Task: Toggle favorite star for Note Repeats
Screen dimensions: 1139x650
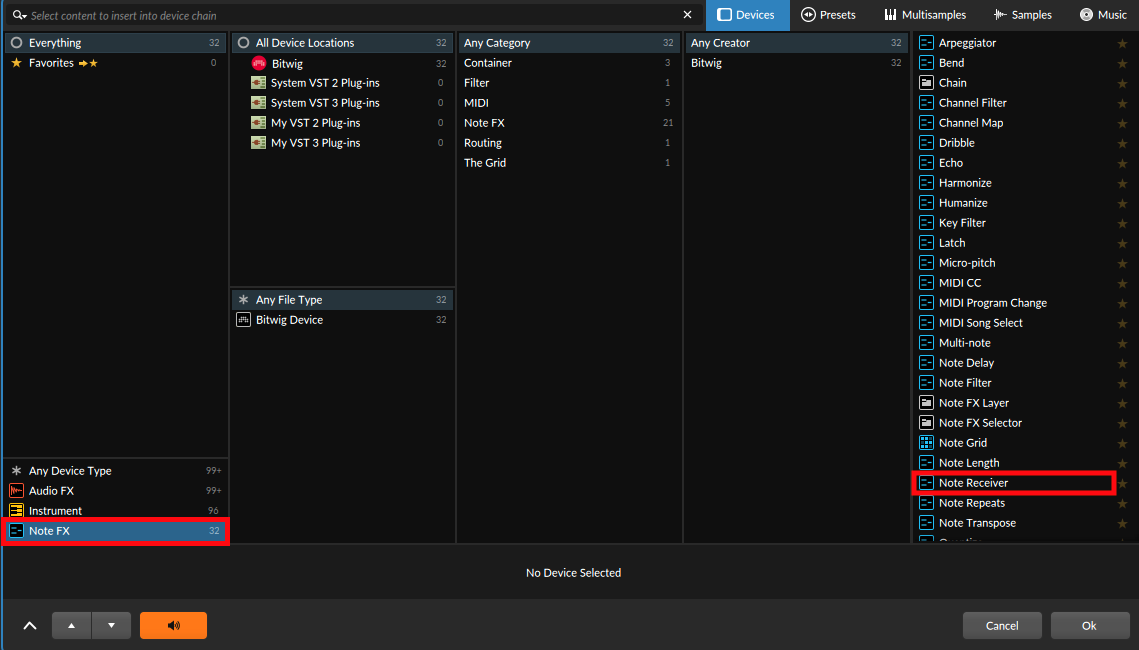Action: [x=1122, y=503]
